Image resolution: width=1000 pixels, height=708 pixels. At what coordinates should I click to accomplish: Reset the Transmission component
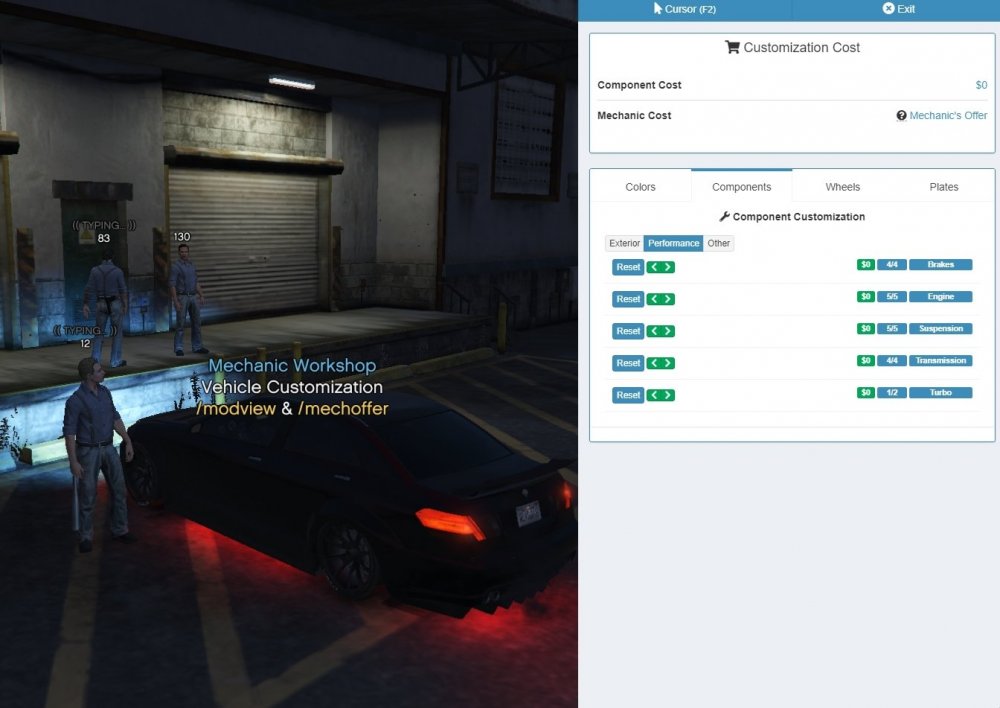pyautogui.click(x=628, y=363)
